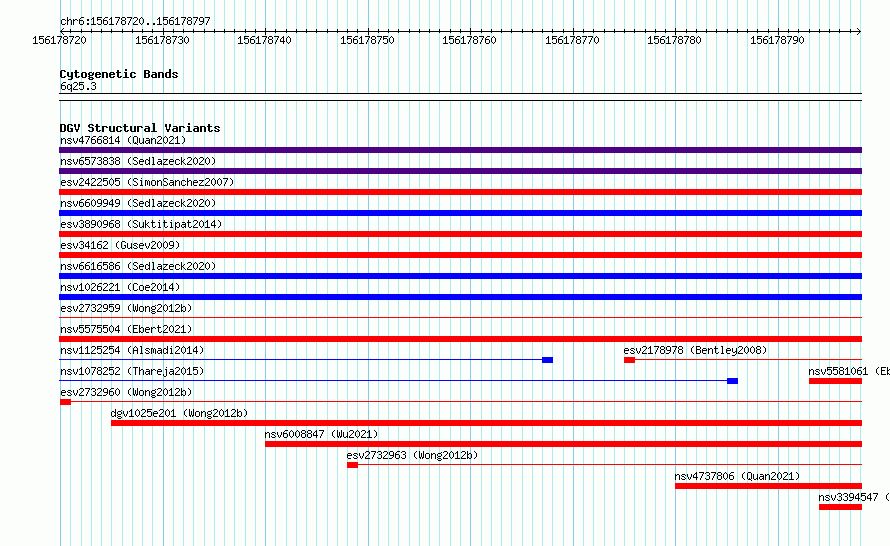The height and width of the screenshot is (546, 890).
Task: Click ruler coordinate 156178750
Action: point(367,40)
